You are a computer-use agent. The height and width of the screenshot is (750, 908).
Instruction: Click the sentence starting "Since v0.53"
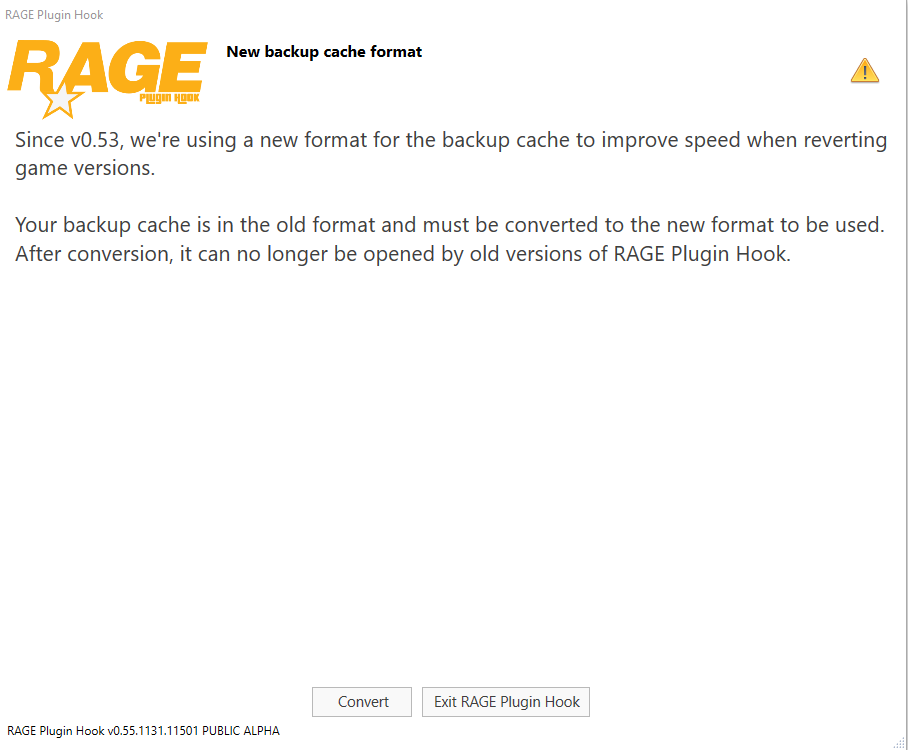[450, 140]
